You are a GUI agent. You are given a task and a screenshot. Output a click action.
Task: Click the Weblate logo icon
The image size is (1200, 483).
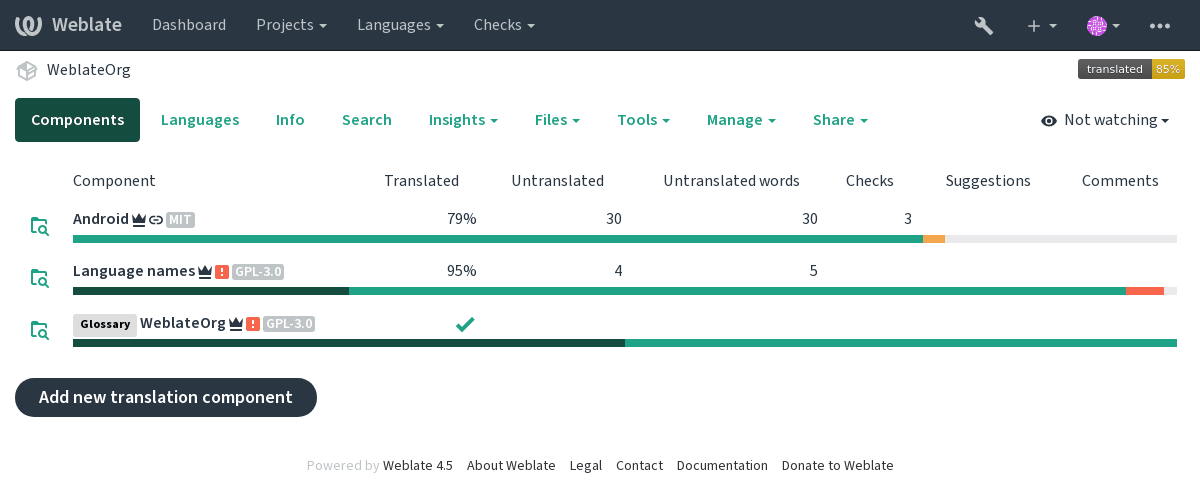(x=28, y=25)
